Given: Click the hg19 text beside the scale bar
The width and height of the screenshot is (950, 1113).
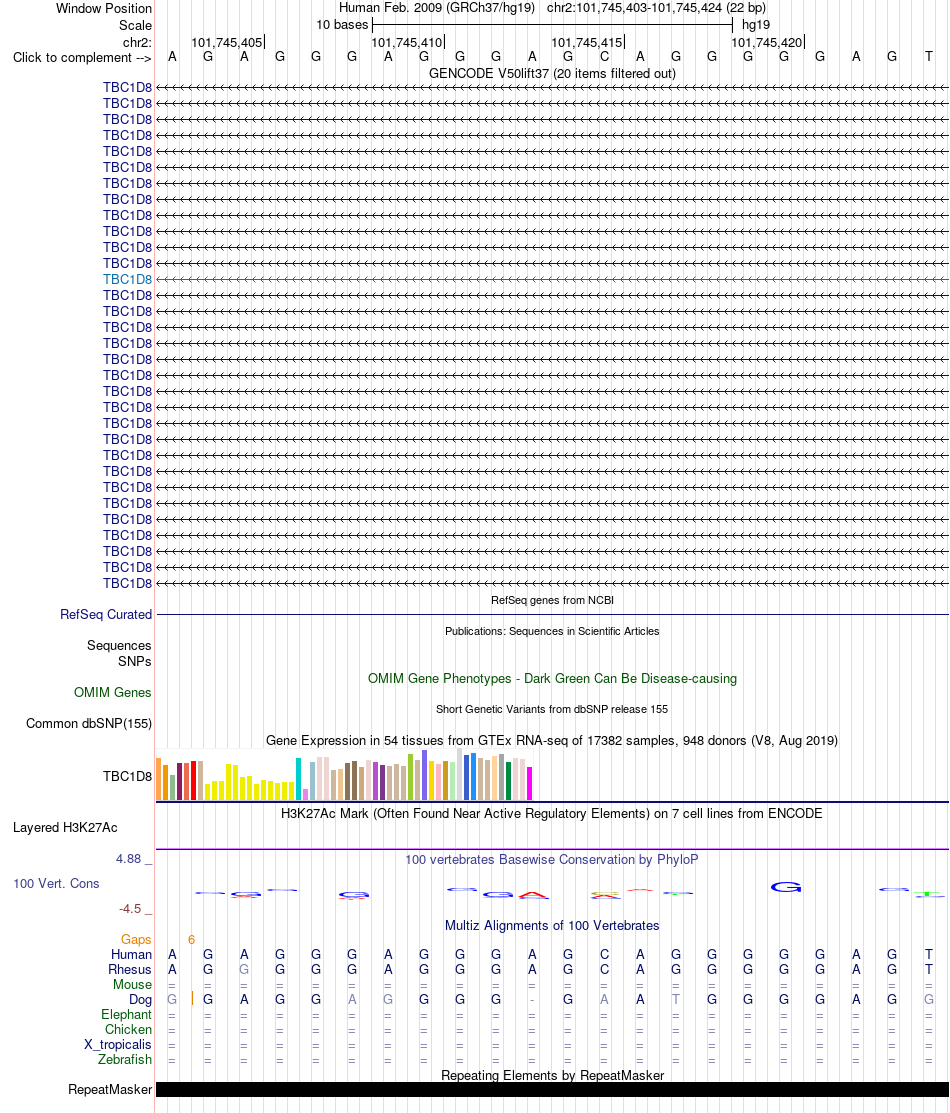Looking at the screenshot, I should point(756,25).
